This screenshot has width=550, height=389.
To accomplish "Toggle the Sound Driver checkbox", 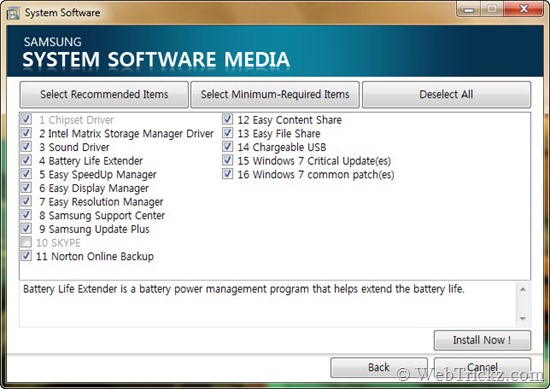I will pyautogui.click(x=26, y=147).
